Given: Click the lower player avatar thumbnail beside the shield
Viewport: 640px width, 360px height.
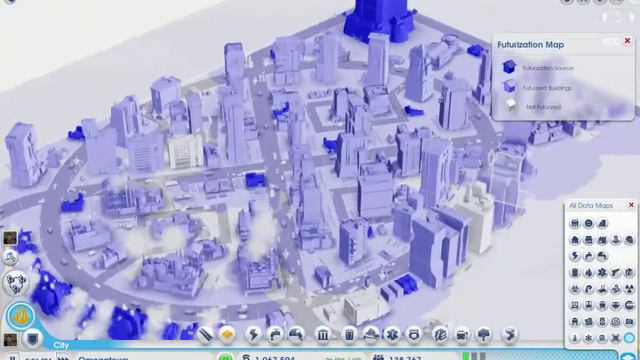Looking at the screenshot, I should coord(10,340).
